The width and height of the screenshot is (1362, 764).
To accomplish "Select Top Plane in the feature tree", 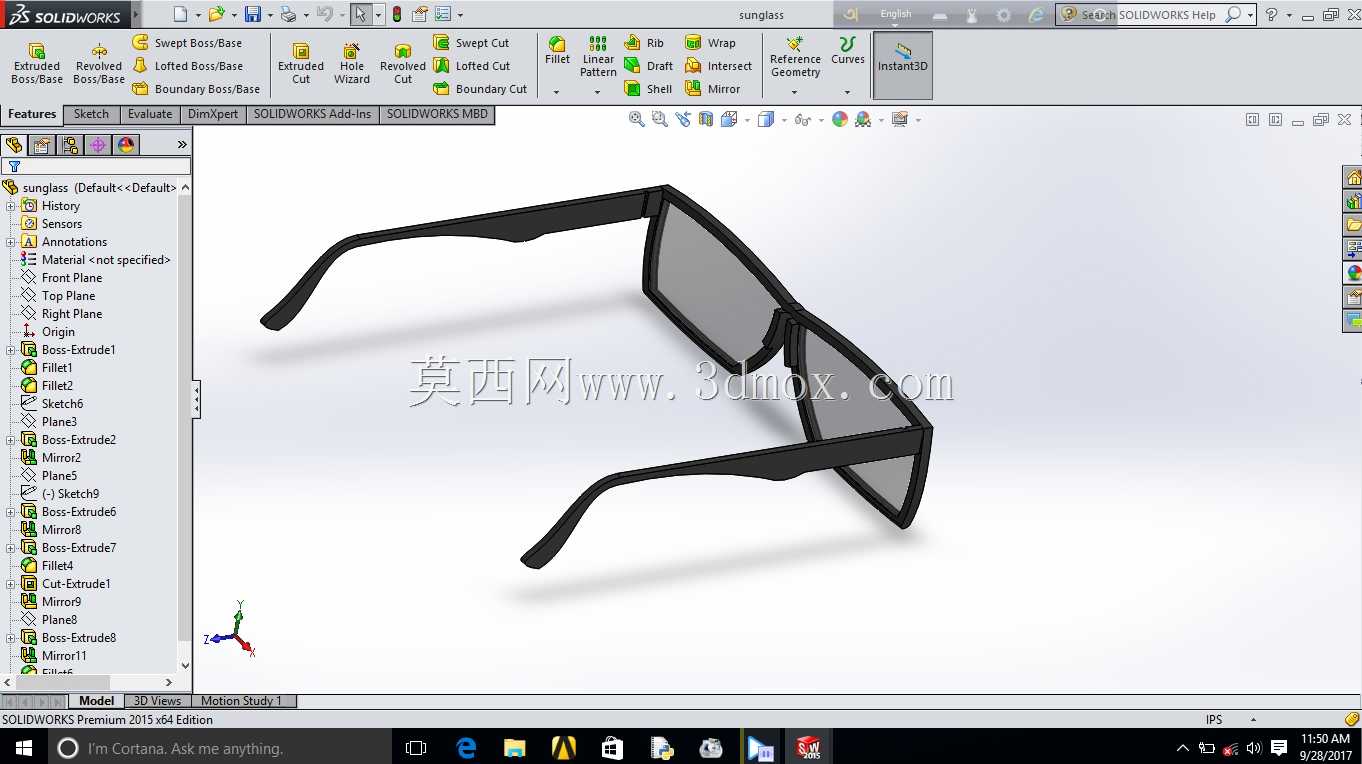I will point(68,296).
